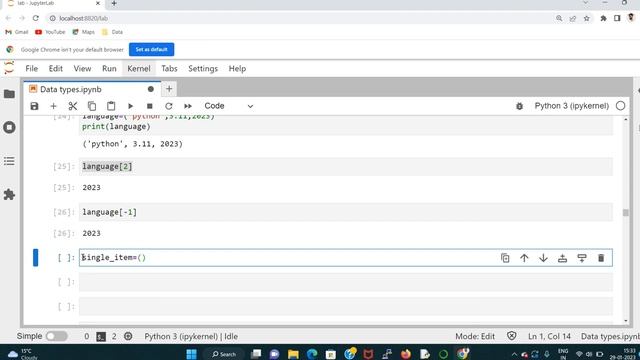
Task: Open the File Browser sidebar panel
Action: point(9,94)
